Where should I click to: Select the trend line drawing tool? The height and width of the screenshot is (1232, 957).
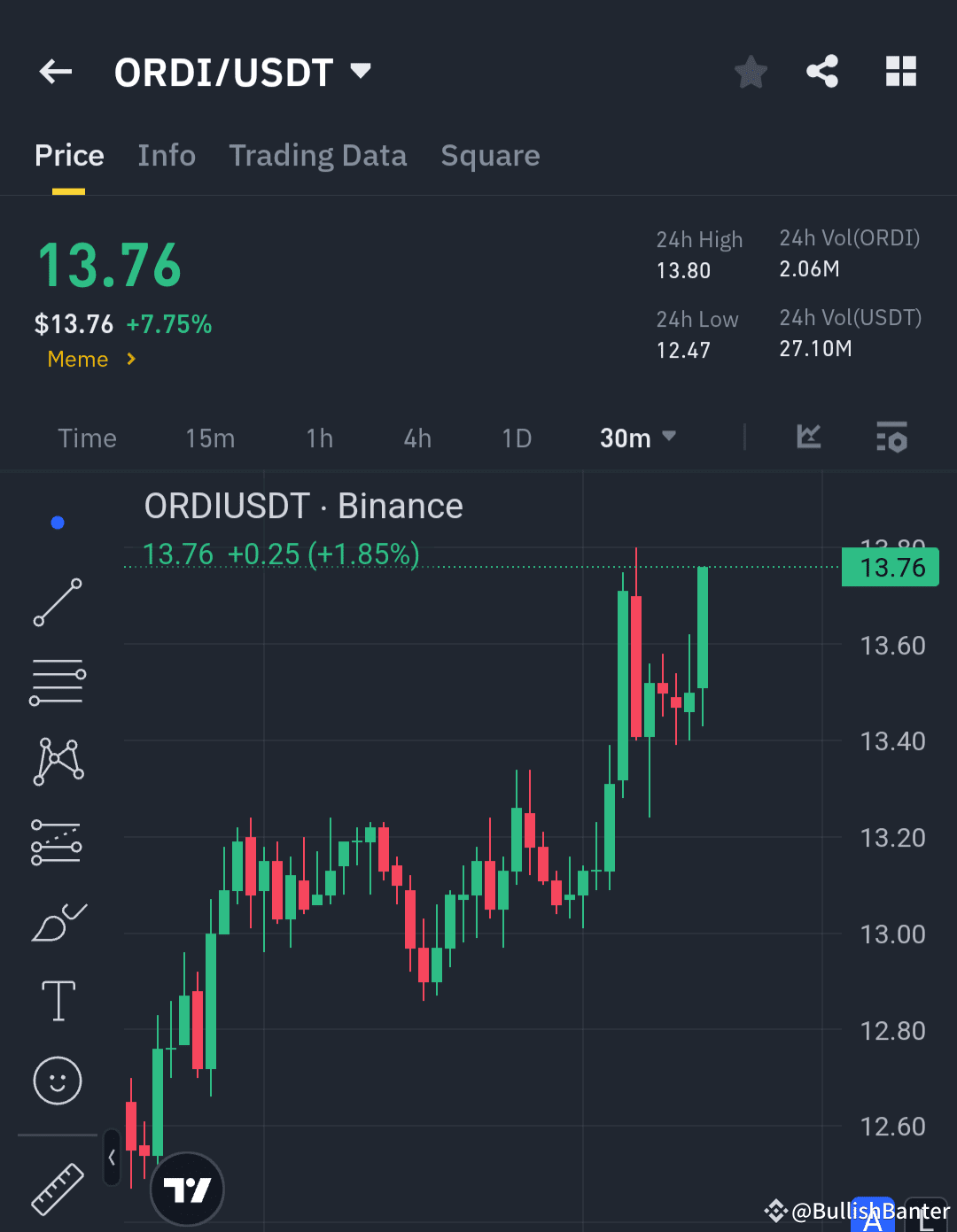57,603
